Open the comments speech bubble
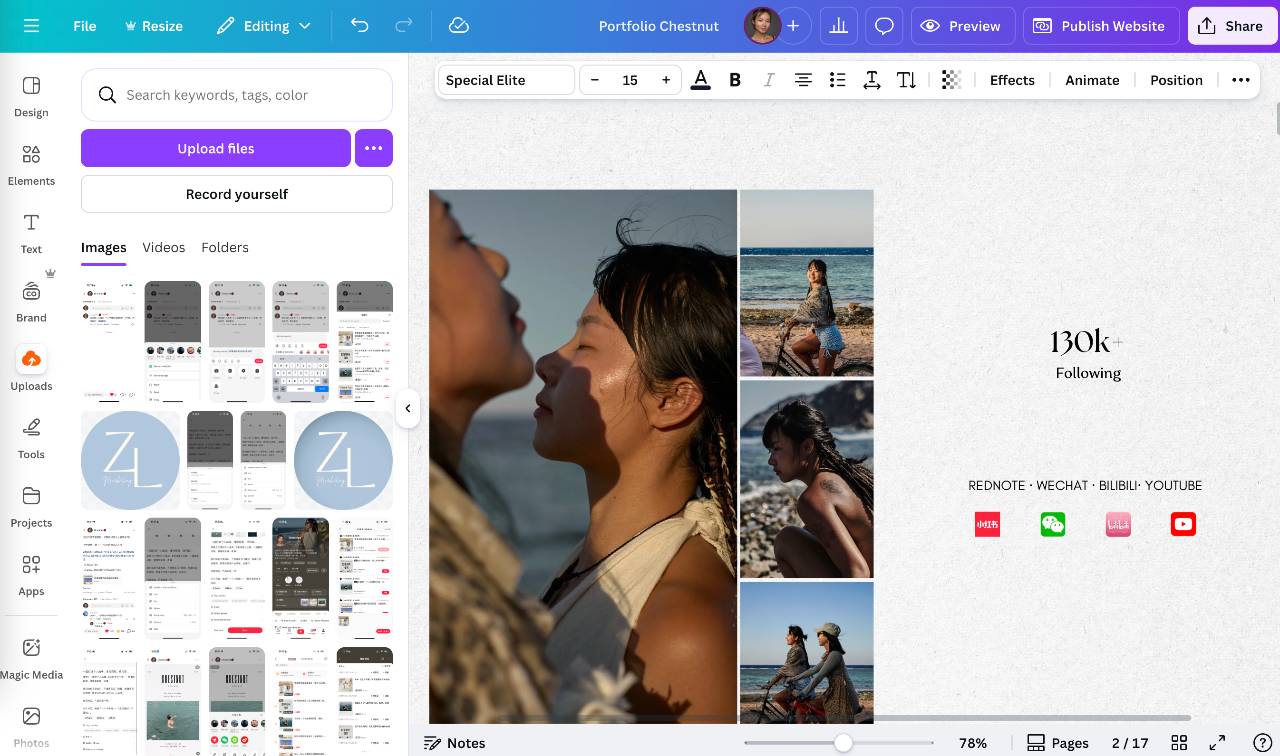1280x756 pixels. (x=884, y=26)
